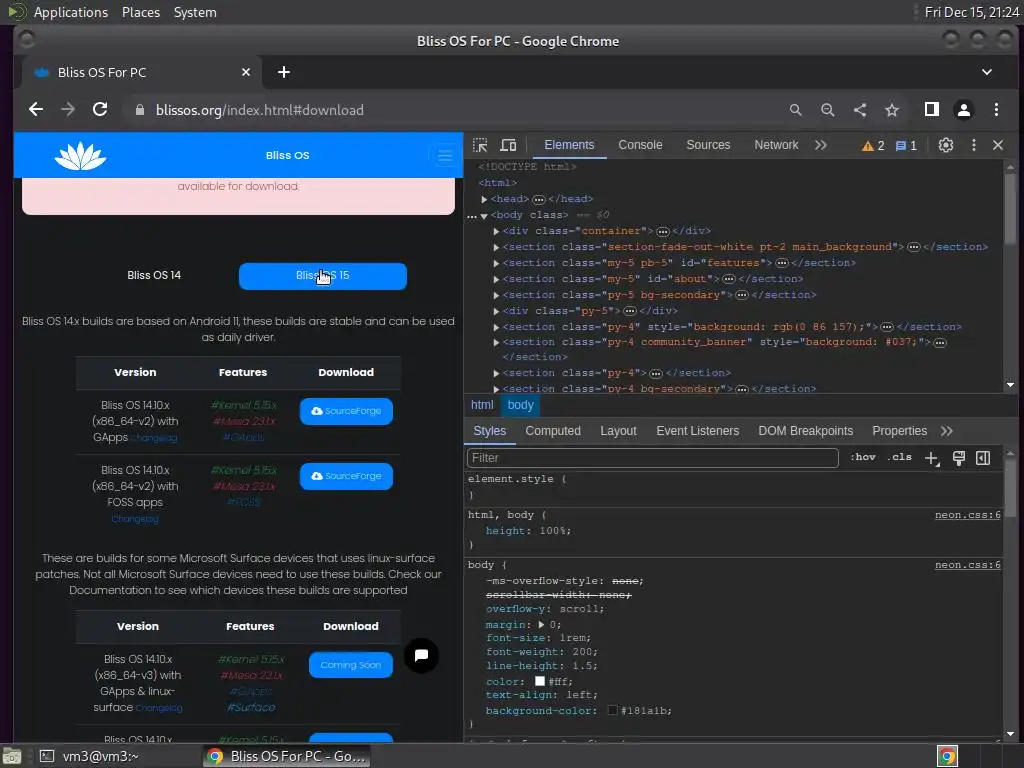1024x768 pixels.
Task: Focus the styles Filter input field
Action: (652, 458)
